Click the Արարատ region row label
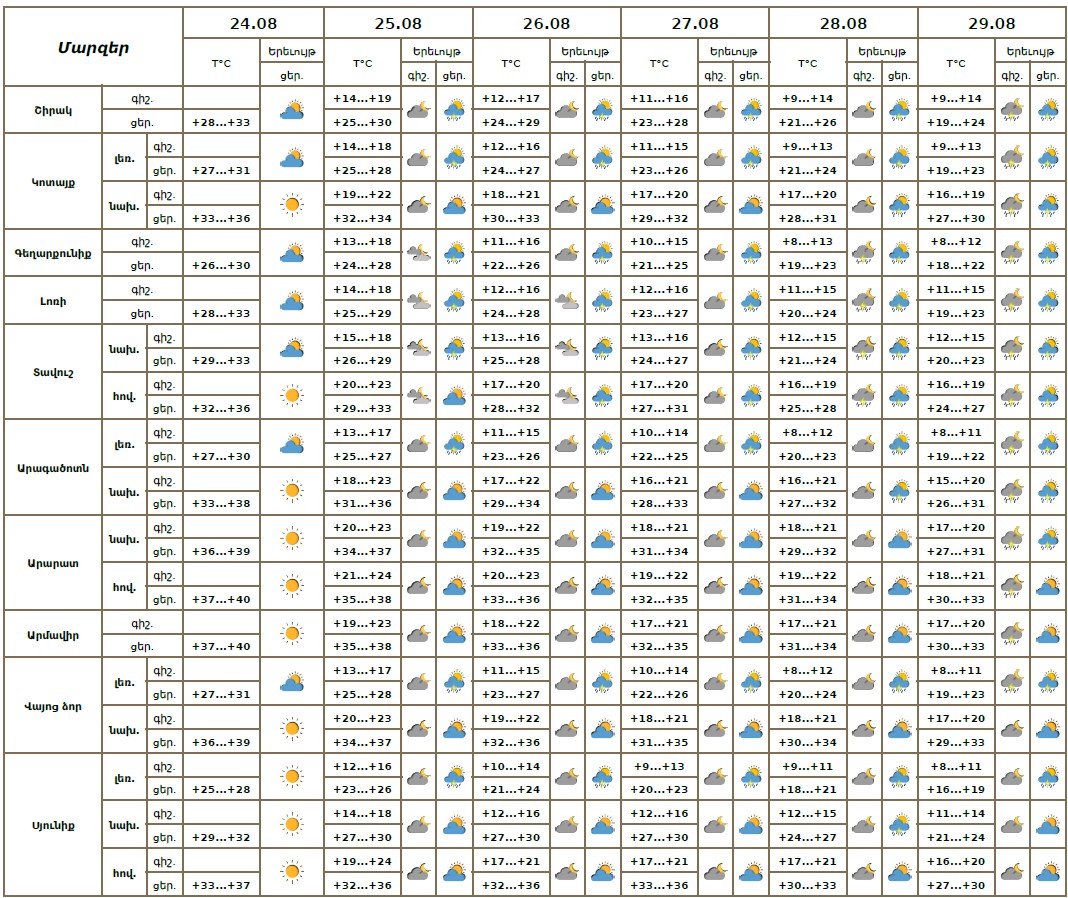 [53, 563]
